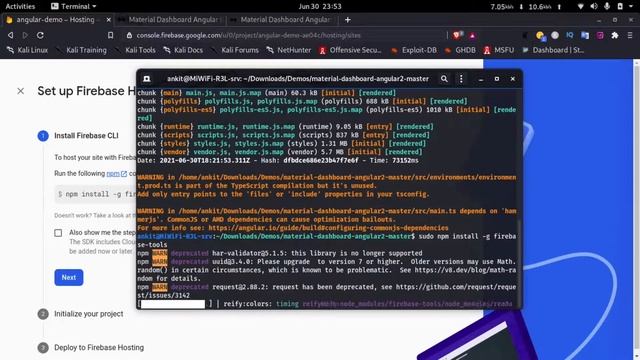Click the address bar URL field
This screenshot has height=360, width=640.
286,36
